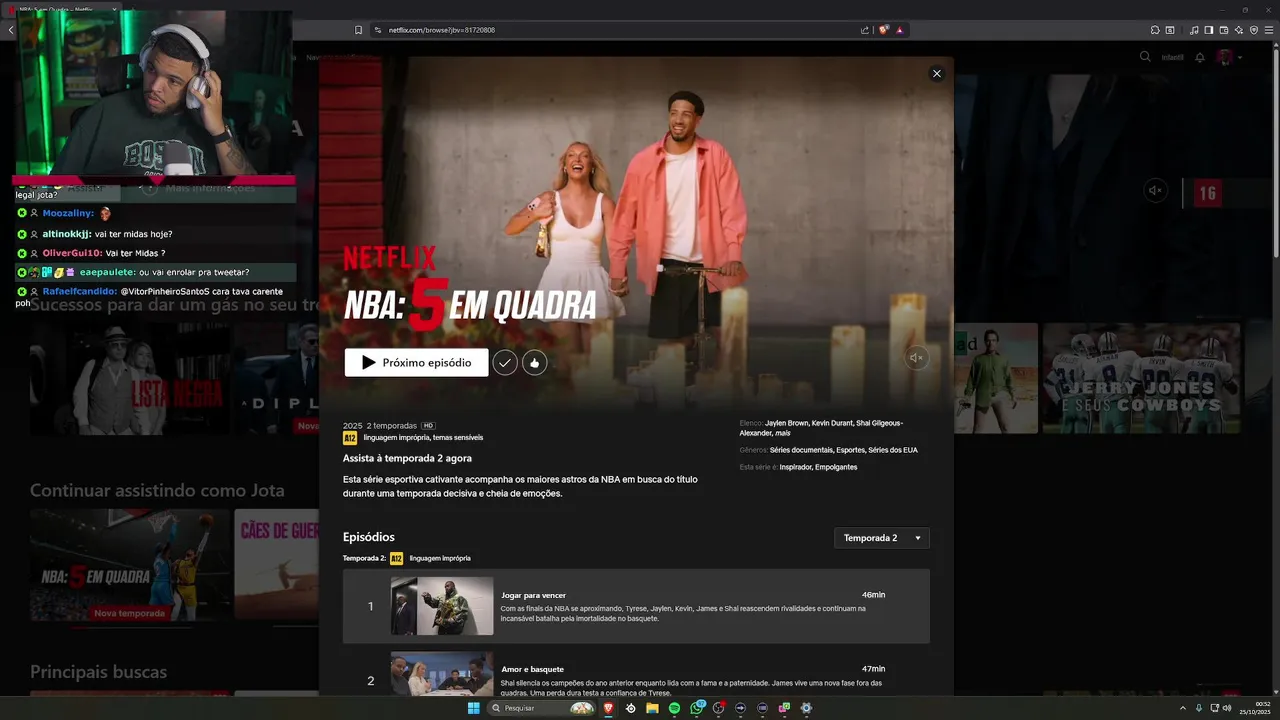1280x720 pixels.
Task: Open the 'mais' cast link
Action: point(783,433)
